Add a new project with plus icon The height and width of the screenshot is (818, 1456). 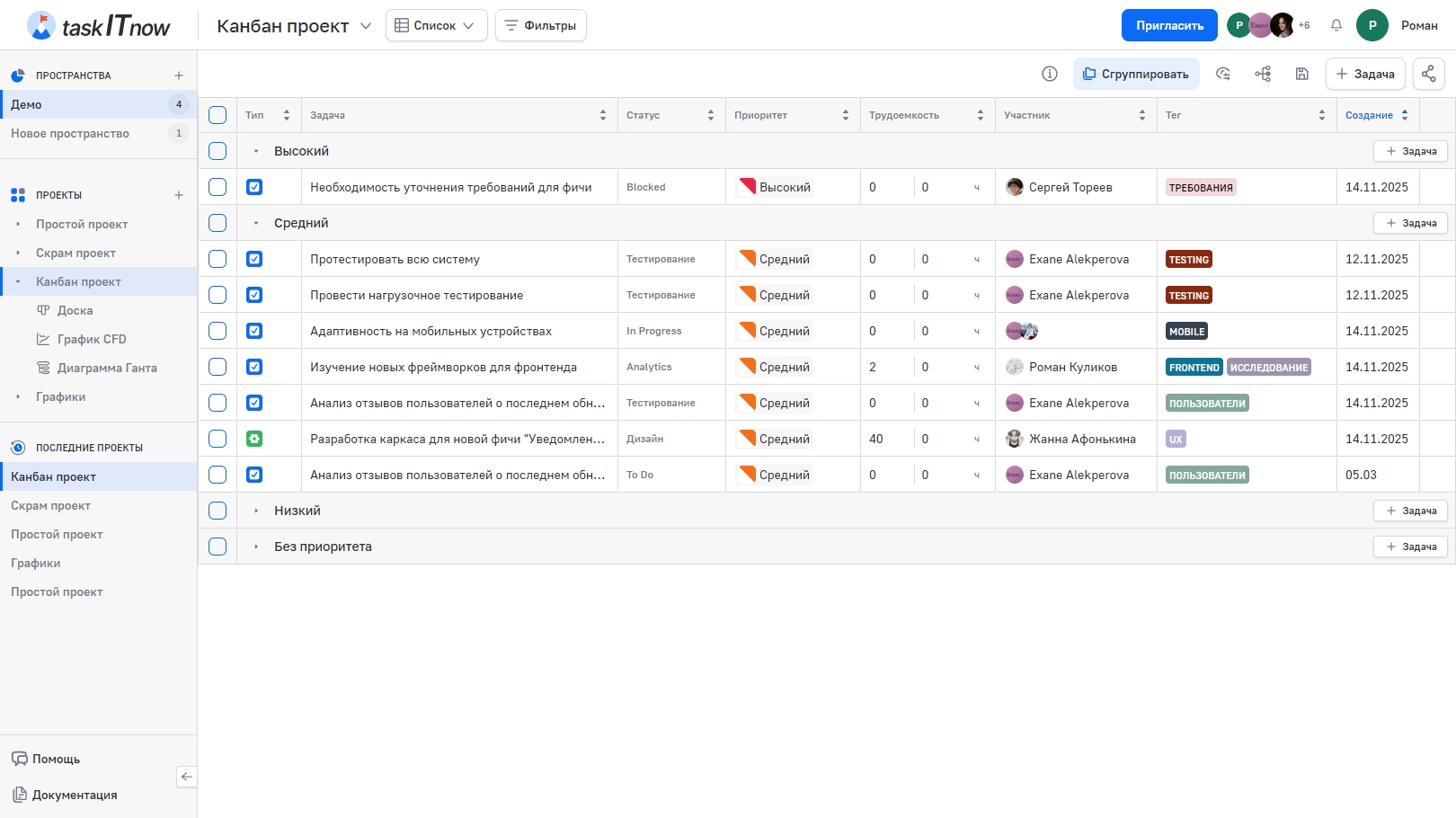tap(179, 195)
